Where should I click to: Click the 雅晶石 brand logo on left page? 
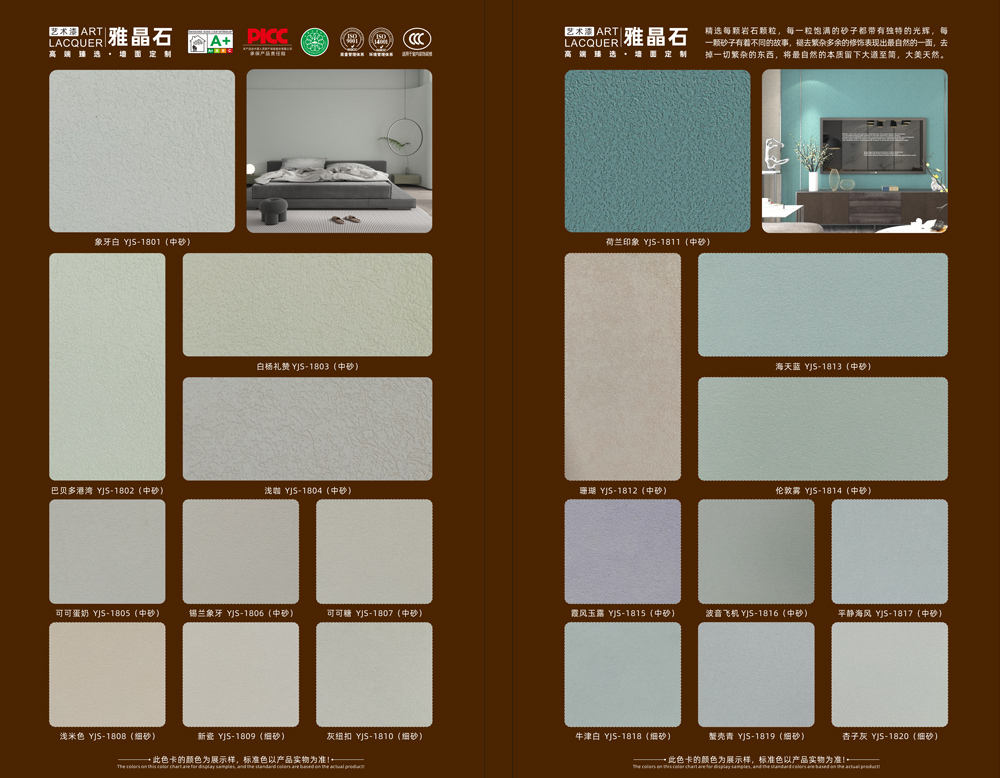pyautogui.click(x=110, y=42)
